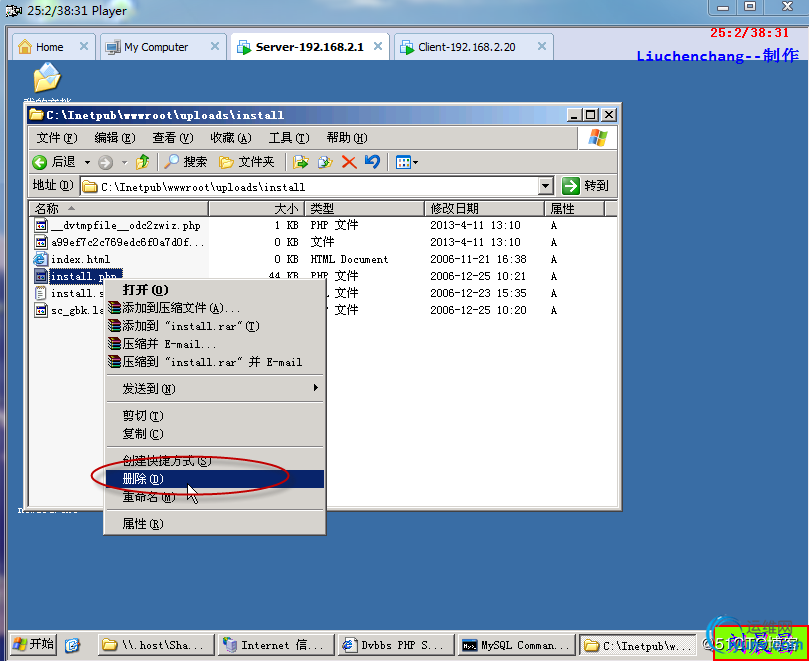Choose 压缩并 E-mail... entry

click(x=215, y=344)
